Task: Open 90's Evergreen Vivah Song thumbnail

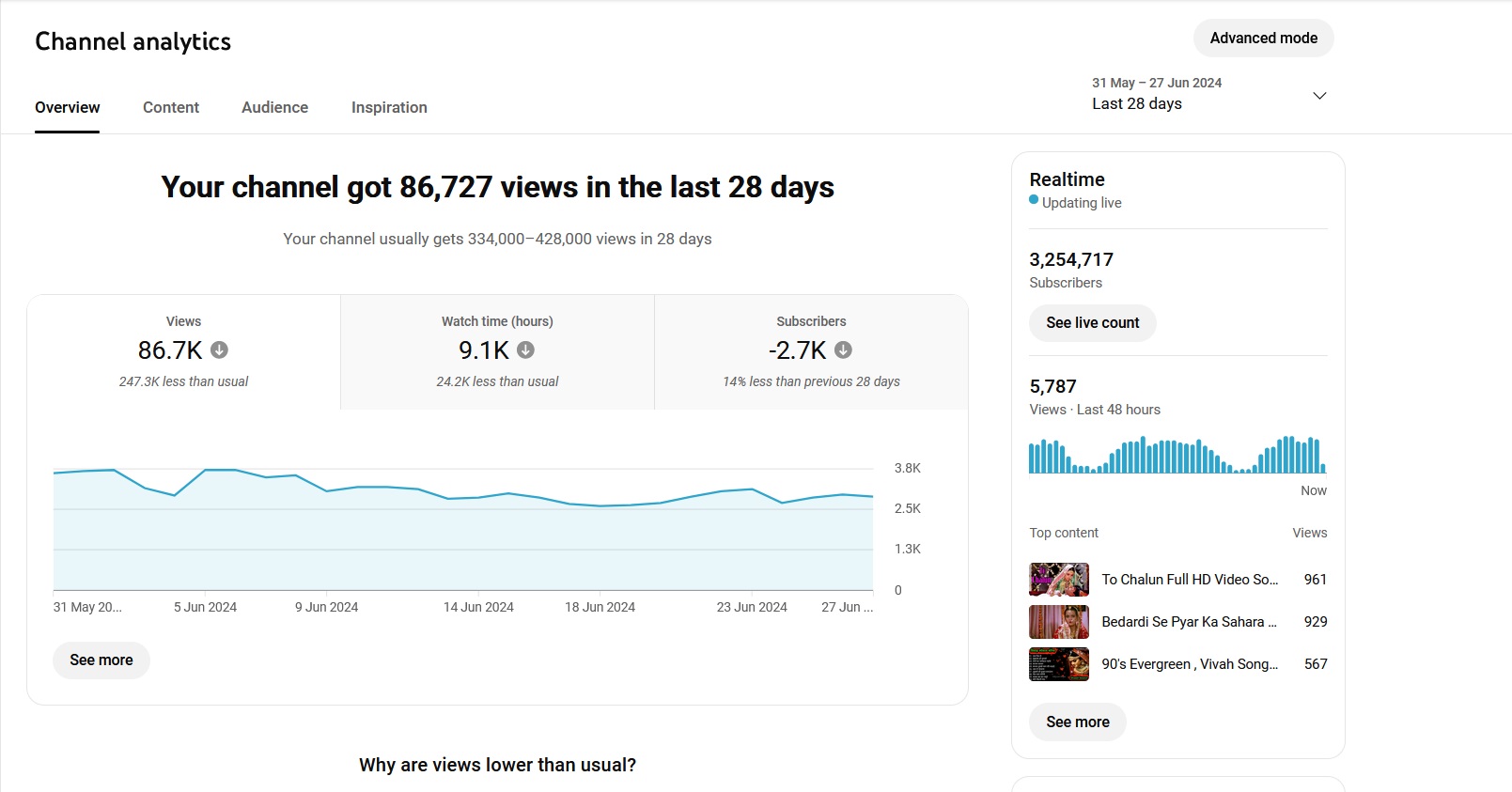Action: [1059, 664]
